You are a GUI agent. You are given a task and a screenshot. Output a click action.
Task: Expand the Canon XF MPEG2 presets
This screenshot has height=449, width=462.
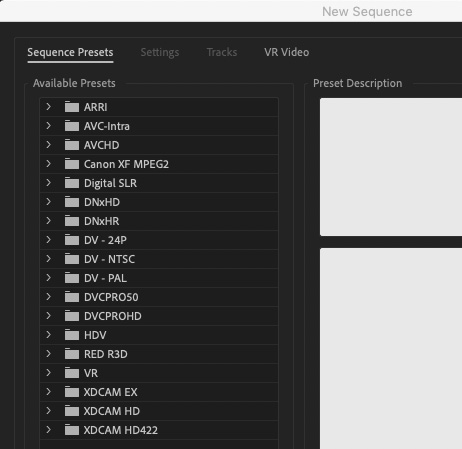pyautogui.click(x=49, y=164)
